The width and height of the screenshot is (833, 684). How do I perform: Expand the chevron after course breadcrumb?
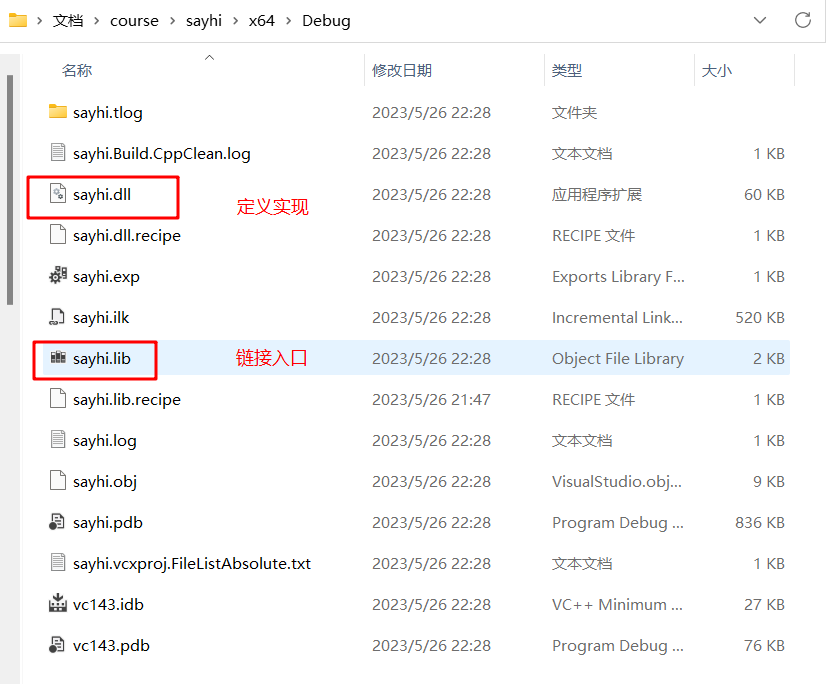click(x=173, y=21)
